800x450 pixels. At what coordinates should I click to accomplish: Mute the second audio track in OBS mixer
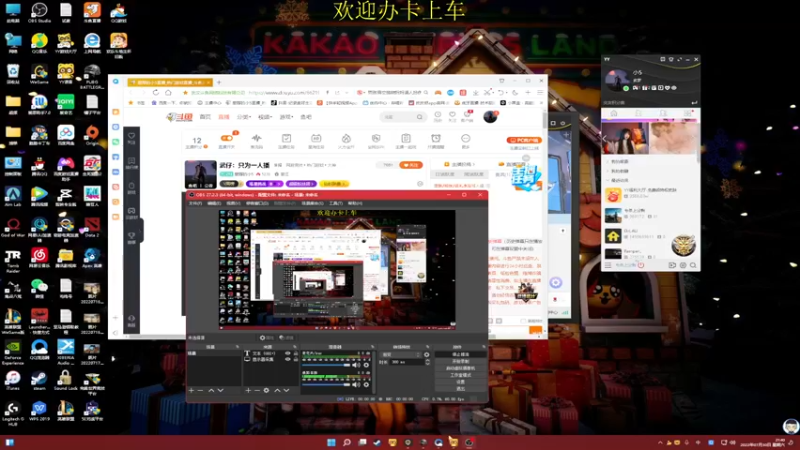pos(357,384)
